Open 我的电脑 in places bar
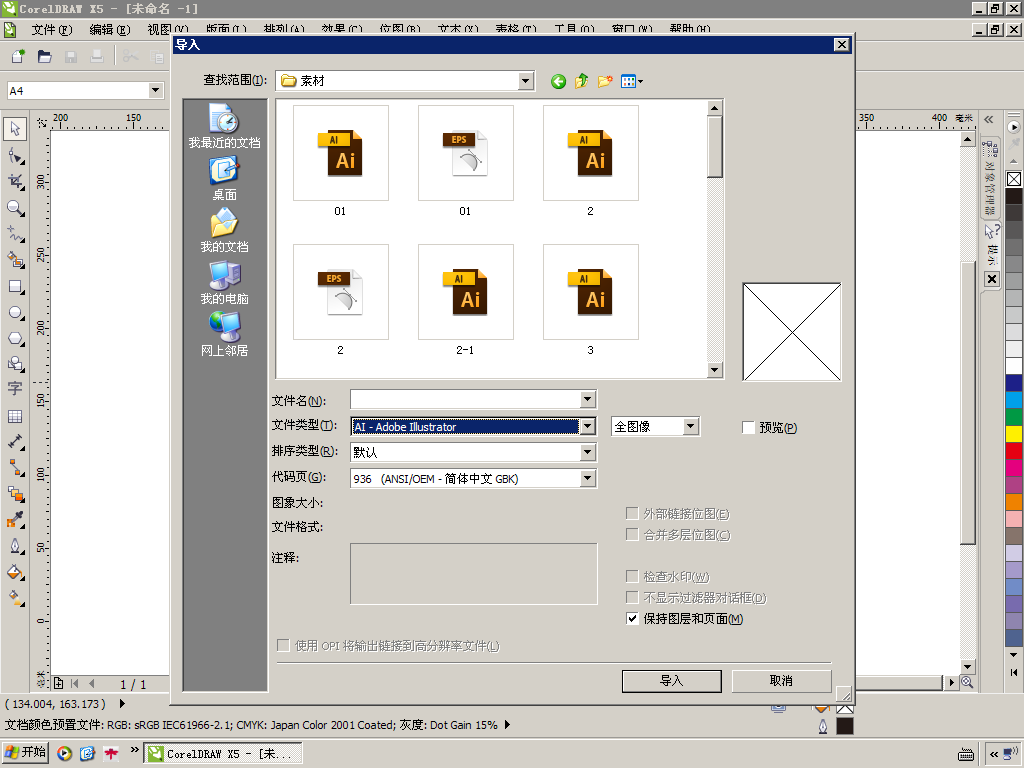The width and height of the screenshot is (1024, 768). [225, 283]
